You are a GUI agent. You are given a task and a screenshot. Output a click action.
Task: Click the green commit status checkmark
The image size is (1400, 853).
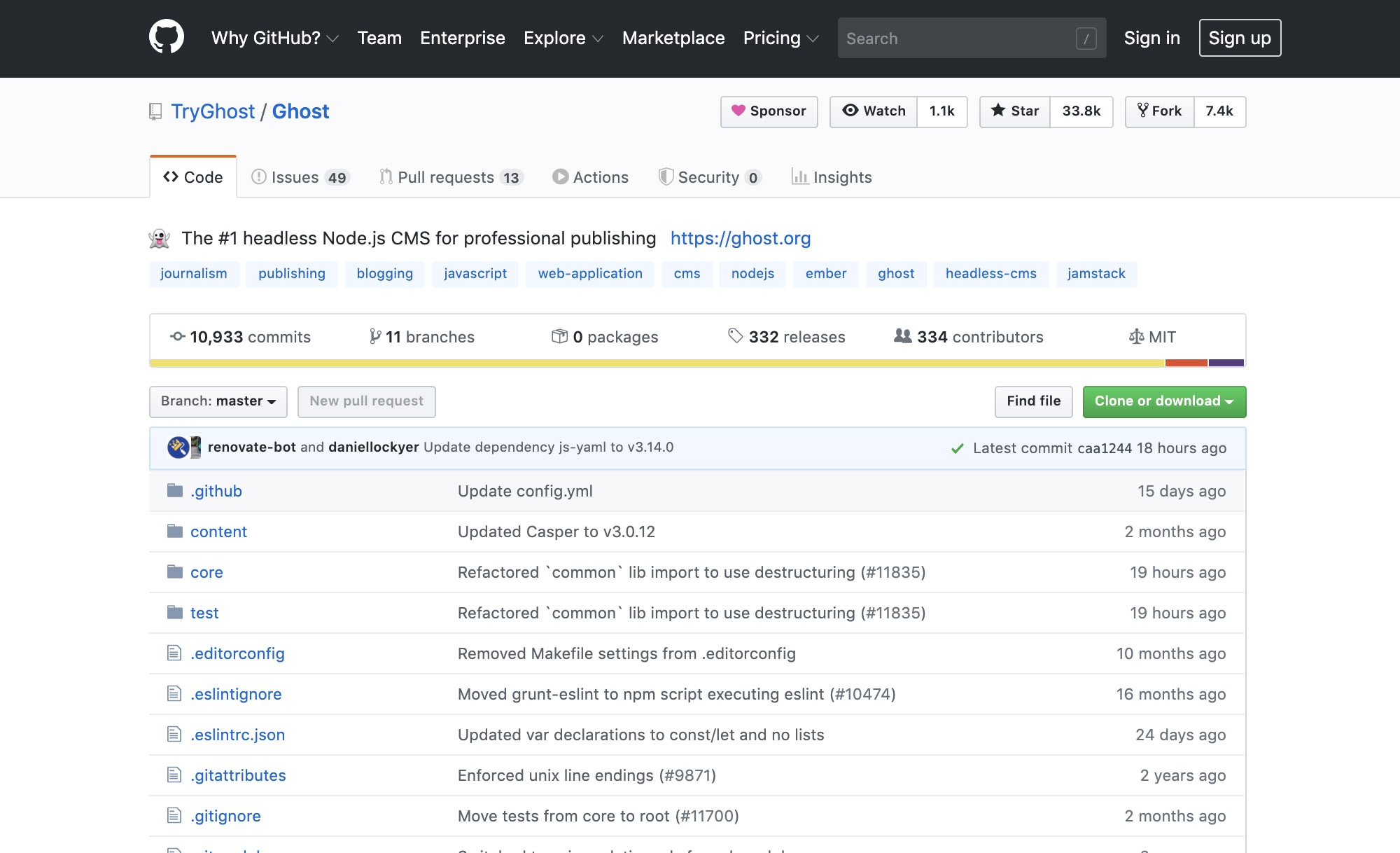pos(958,448)
